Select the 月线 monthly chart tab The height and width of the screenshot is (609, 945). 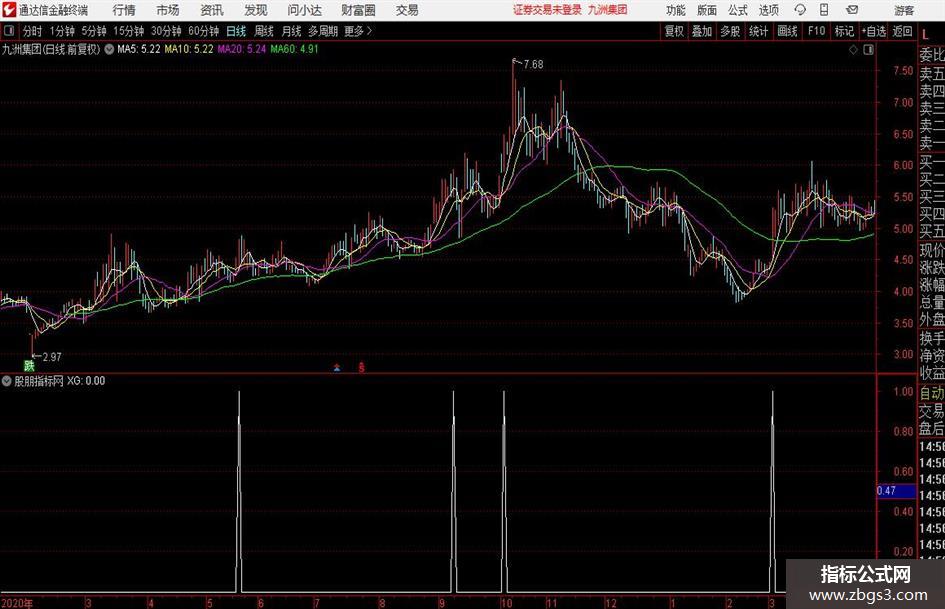292,31
